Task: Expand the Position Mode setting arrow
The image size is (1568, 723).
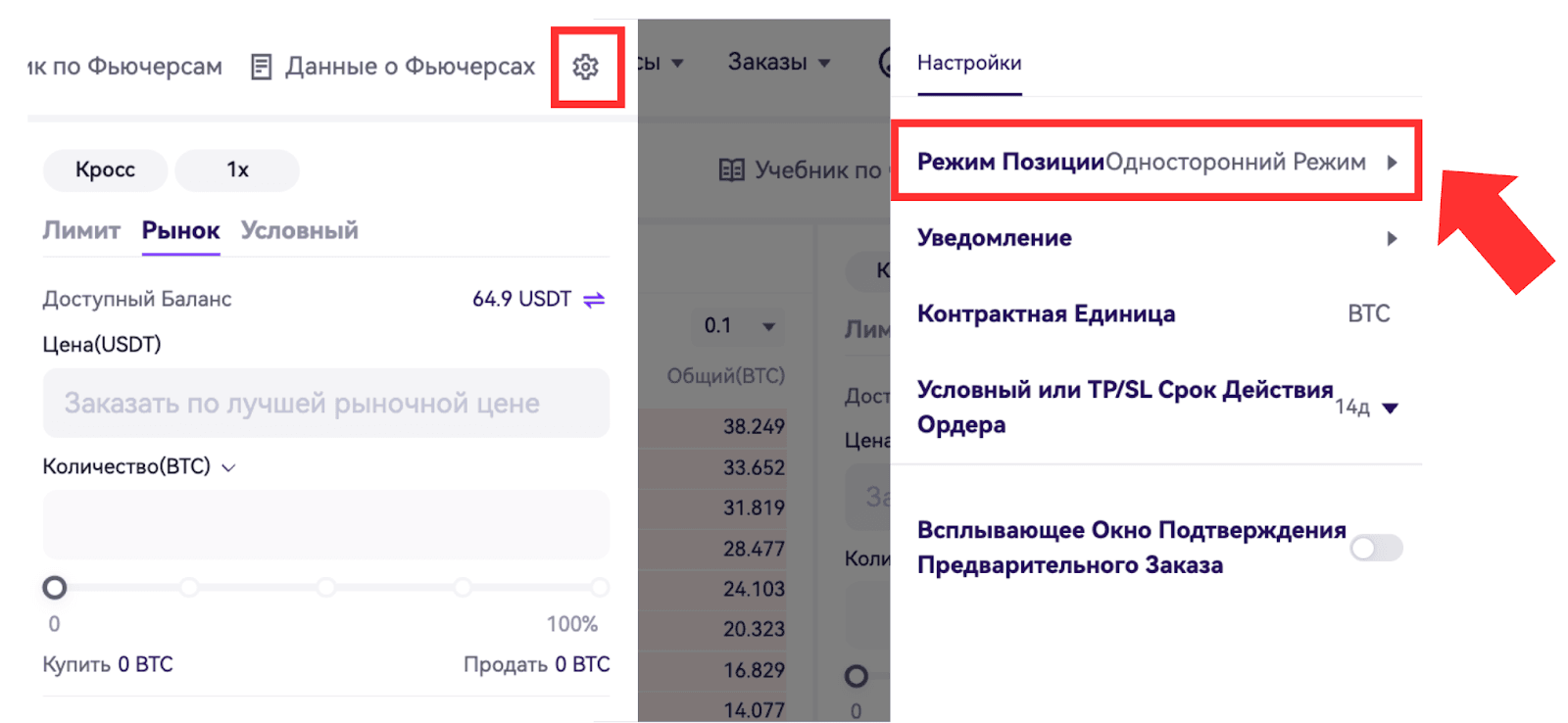Action: point(1392,163)
